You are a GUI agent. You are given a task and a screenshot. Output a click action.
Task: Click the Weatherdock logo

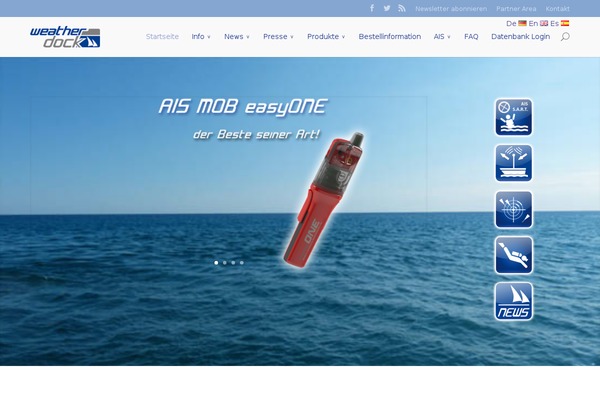pos(65,37)
